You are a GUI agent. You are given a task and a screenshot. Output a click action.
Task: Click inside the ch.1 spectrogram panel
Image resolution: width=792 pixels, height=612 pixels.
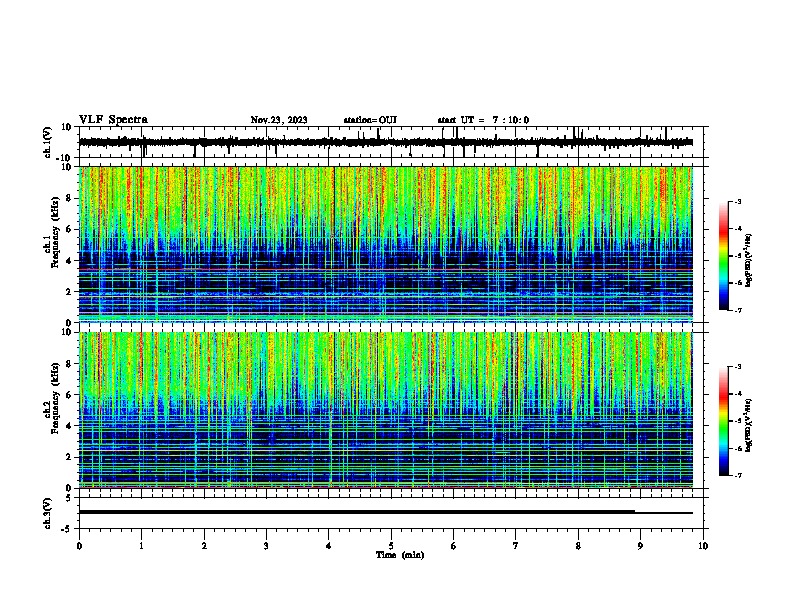click(x=385, y=244)
